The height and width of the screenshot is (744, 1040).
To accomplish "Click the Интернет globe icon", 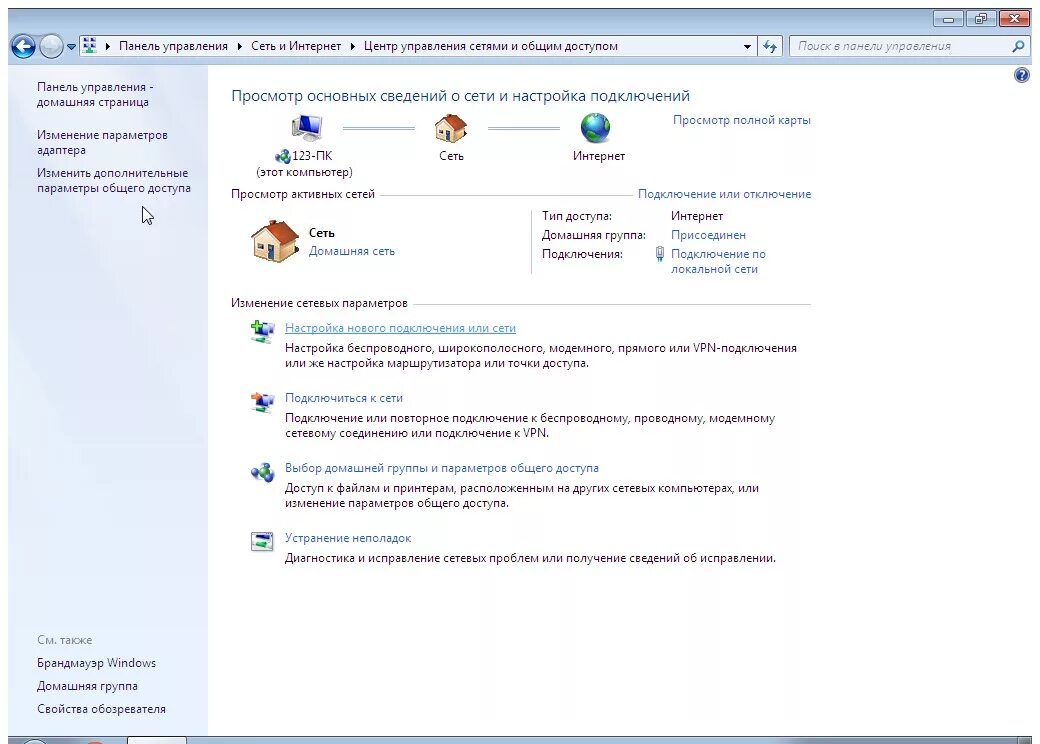I will [x=596, y=128].
